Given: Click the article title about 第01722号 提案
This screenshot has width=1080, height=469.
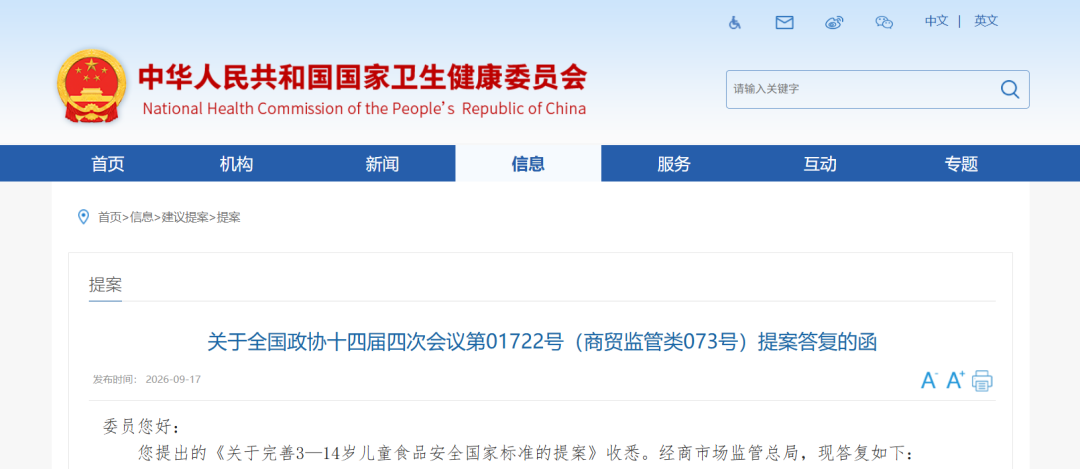Looking at the screenshot, I should coord(542,342).
